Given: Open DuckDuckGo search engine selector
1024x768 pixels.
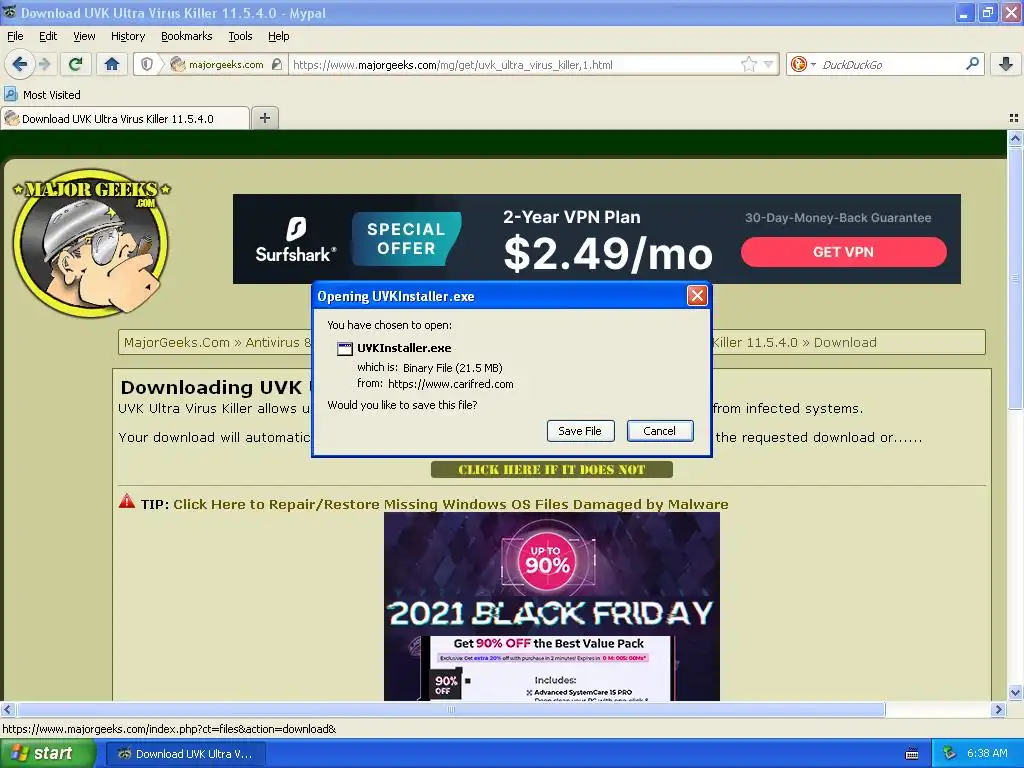Looking at the screenshot, I should tap(803, 64).
